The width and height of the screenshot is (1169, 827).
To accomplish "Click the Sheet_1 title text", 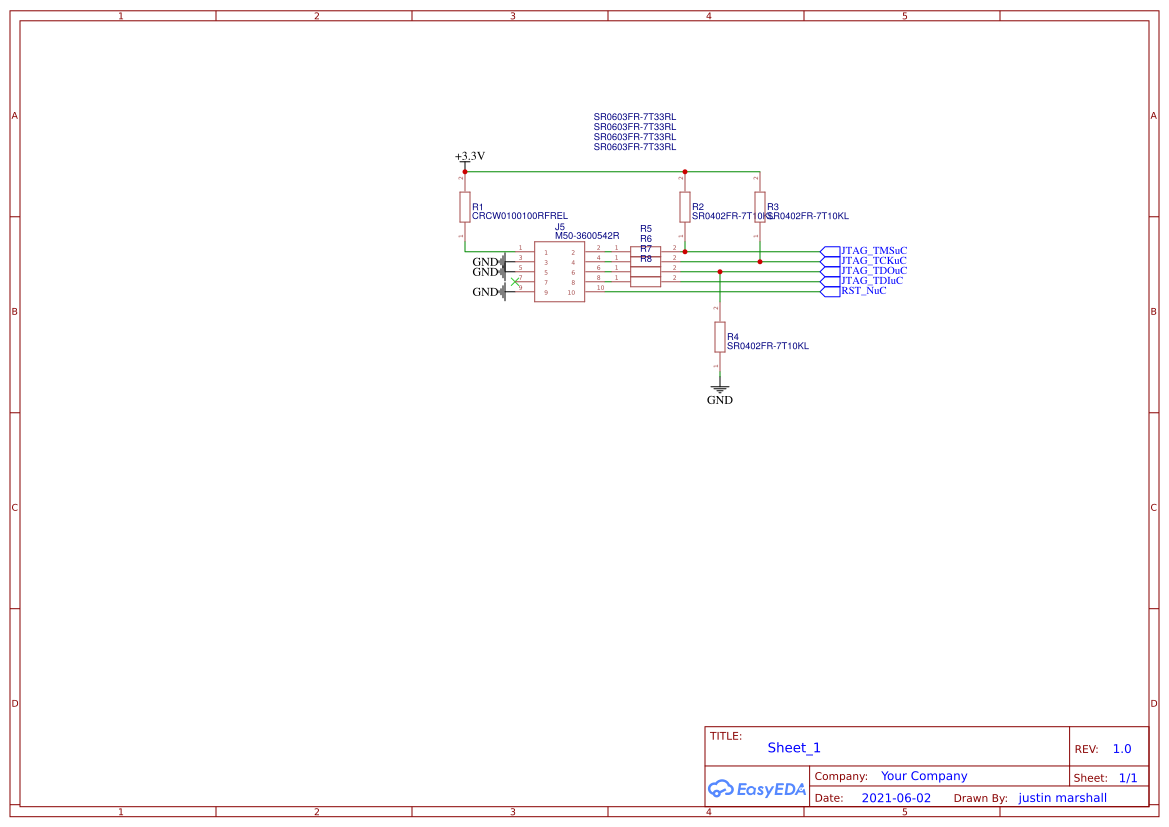I will pyautogui.click(x=793, y=747).
